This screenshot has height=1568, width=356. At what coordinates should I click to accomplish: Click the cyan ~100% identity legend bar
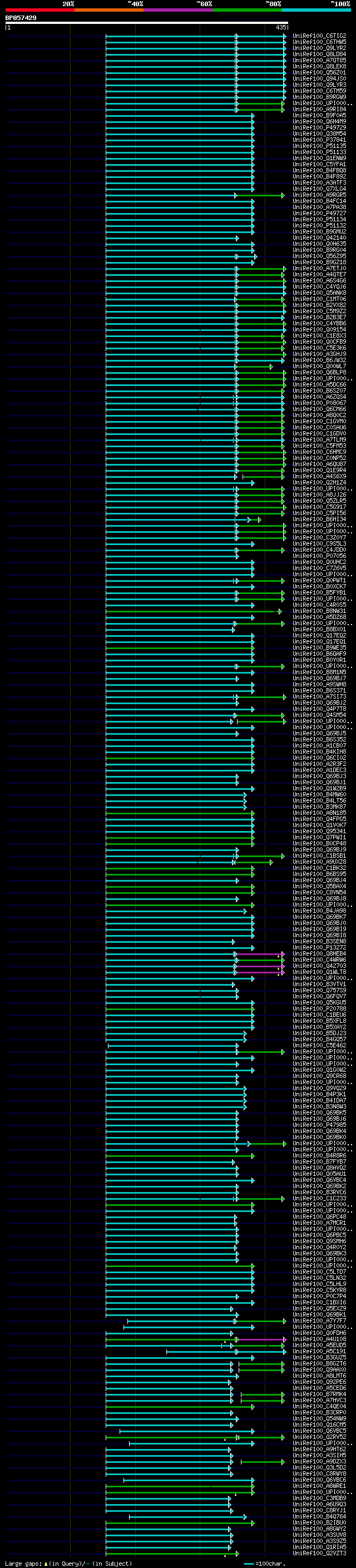(315, 9)
